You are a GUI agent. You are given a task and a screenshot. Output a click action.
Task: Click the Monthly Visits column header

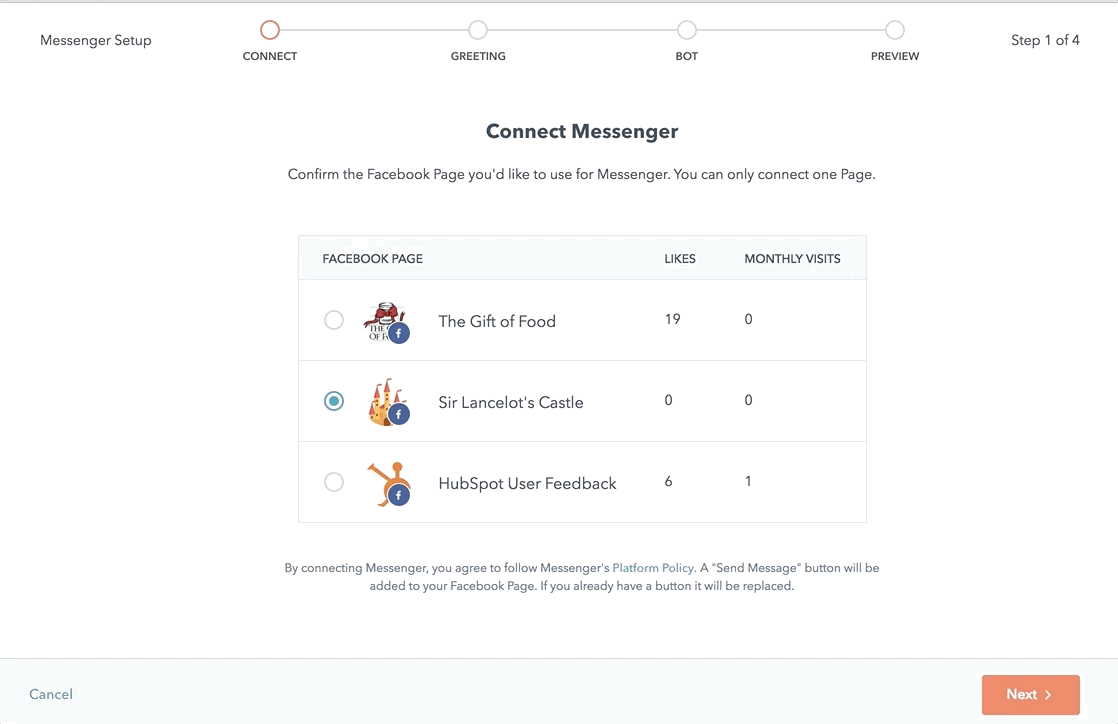point(792,259)
